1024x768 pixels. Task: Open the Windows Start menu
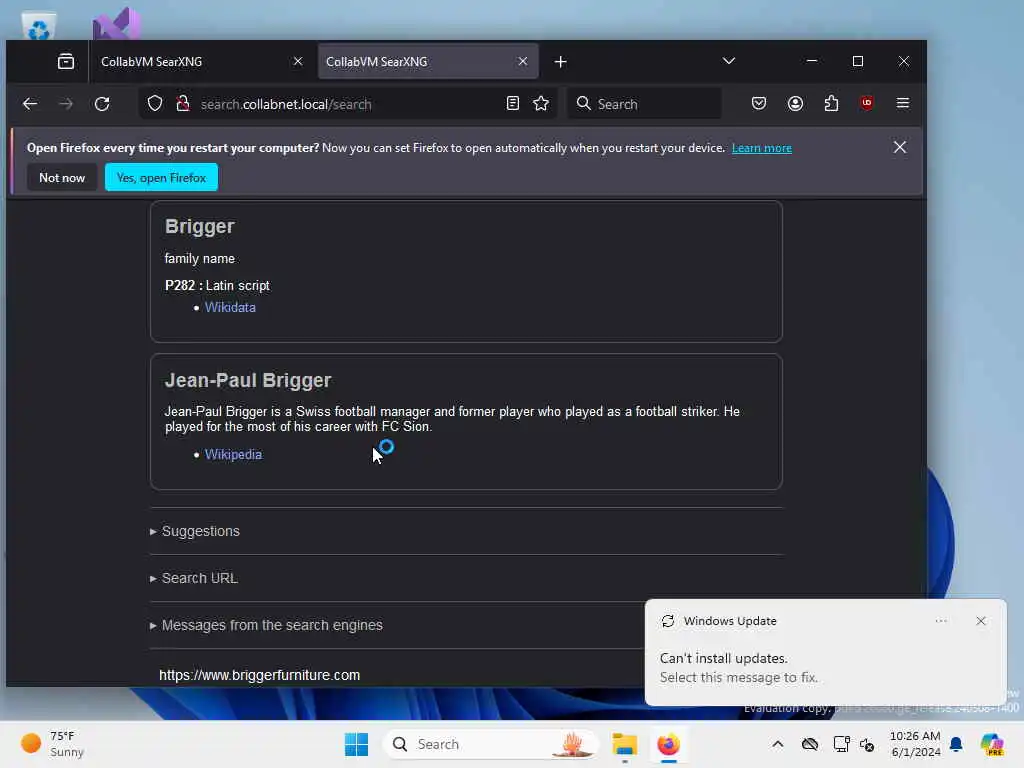(x=357, y=744)
